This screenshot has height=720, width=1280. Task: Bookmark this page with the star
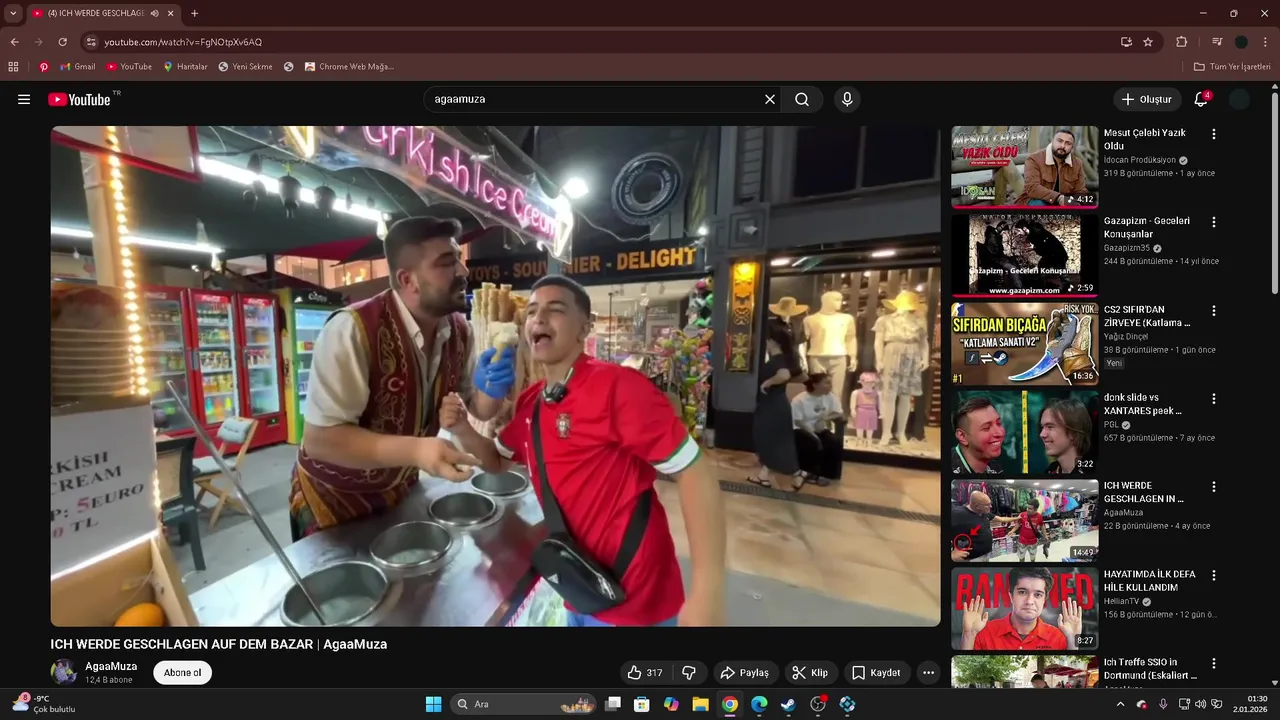(x=1148, y=42)
